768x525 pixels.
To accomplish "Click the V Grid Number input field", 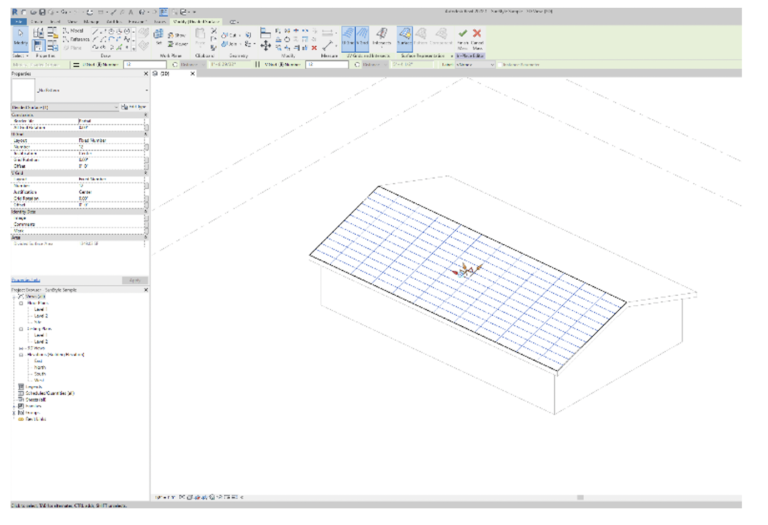I will (x=327, y=65).
